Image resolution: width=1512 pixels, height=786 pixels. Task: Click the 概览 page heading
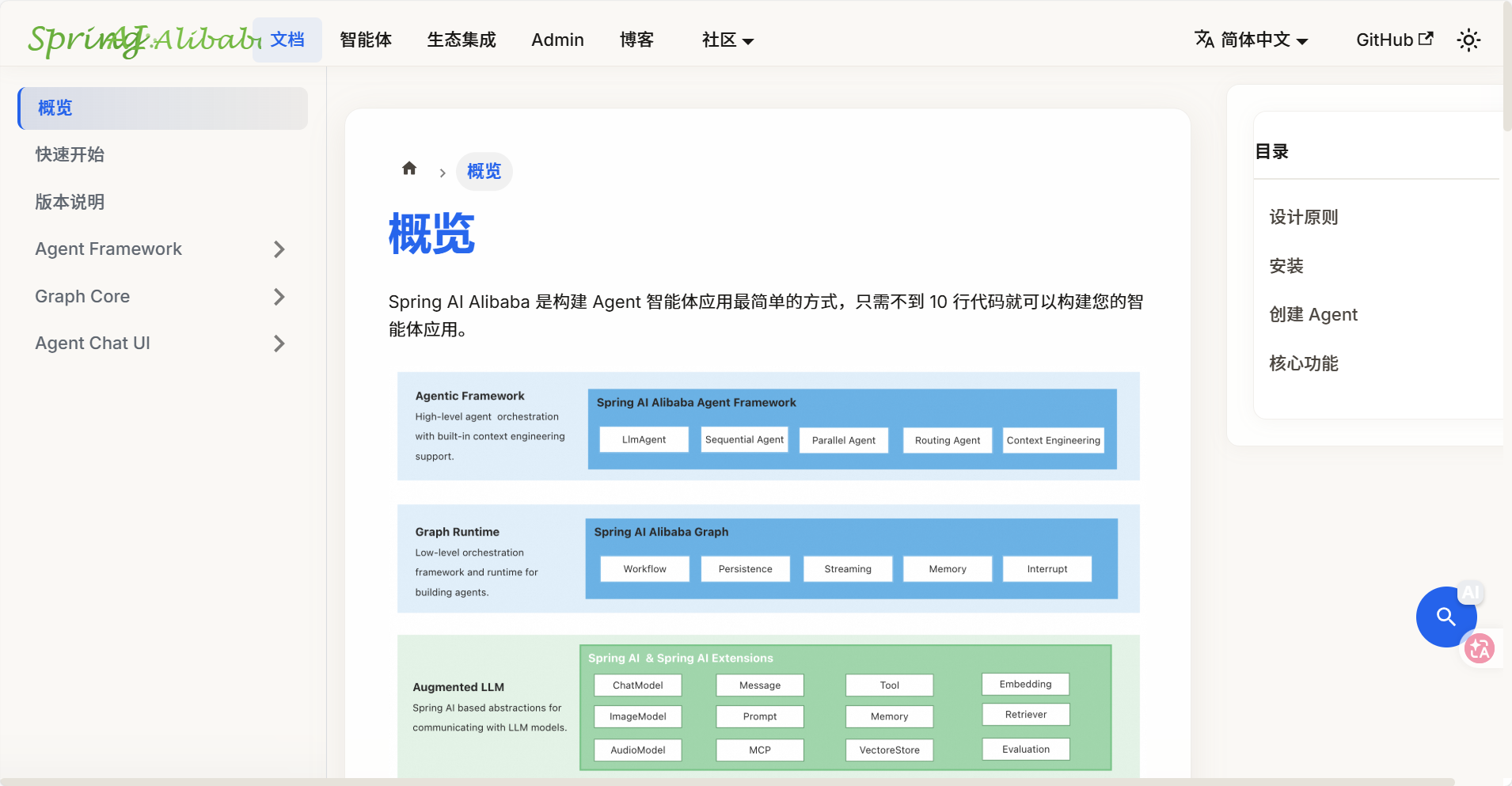coord(431,234)
